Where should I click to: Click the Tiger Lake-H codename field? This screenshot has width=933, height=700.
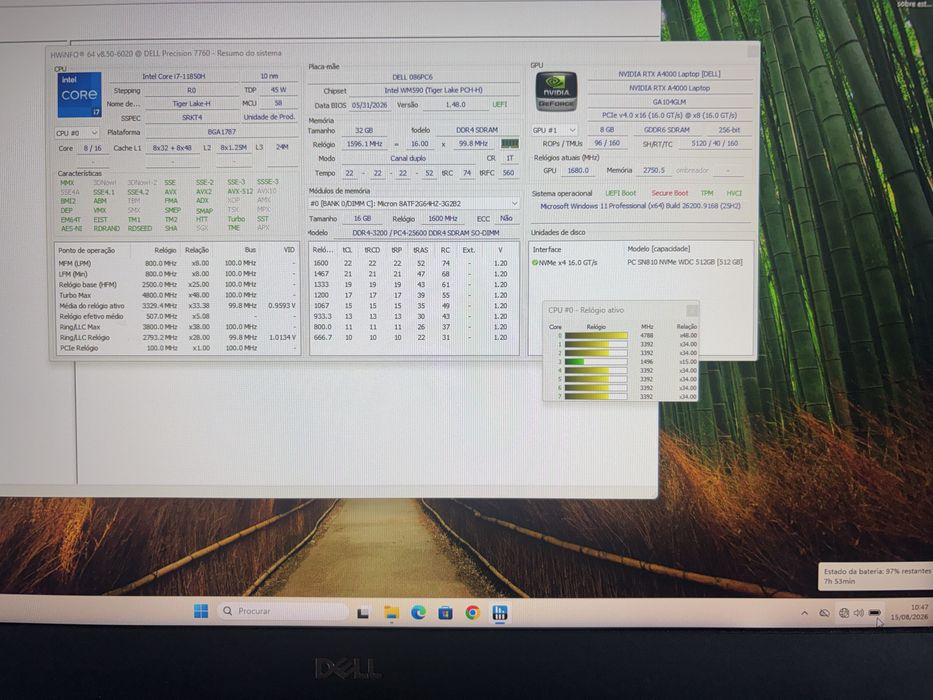191,104
